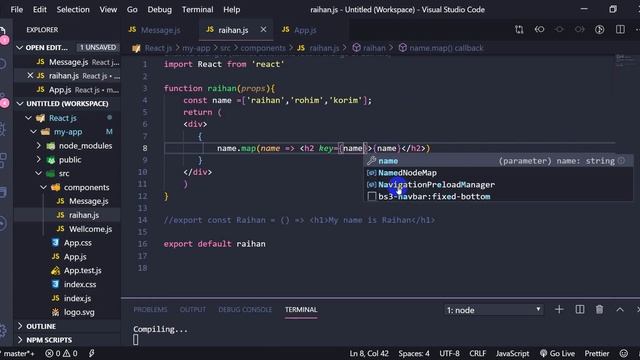Click smiley feedback icon in status bar
Screen dimensions: 640x360
click(624, 353)
